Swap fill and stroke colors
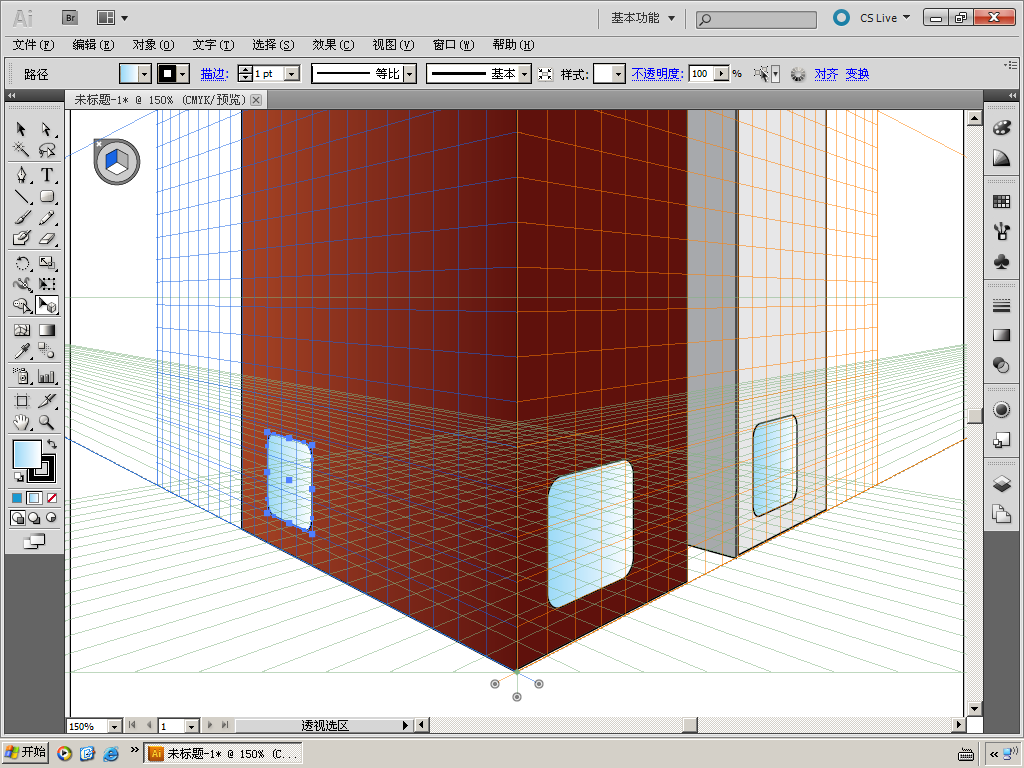1024x768 pixels. 52,444
